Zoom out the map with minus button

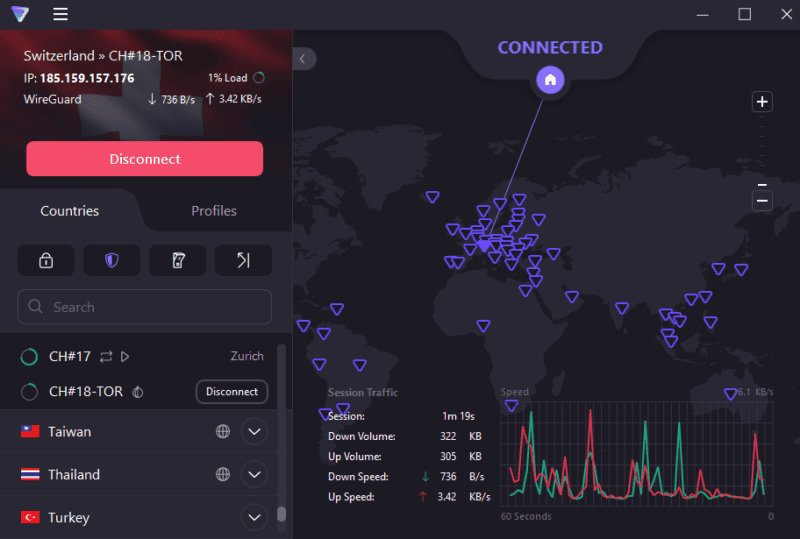pos(762,201)
